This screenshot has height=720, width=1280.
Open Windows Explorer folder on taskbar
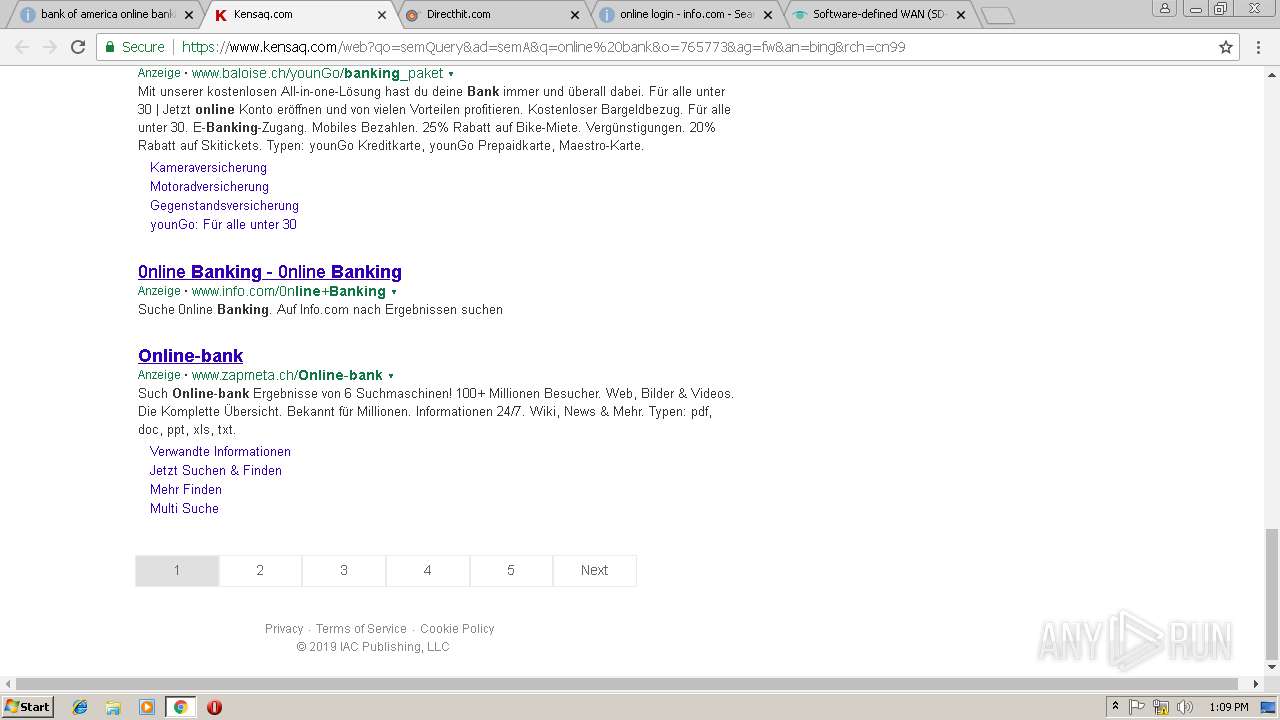pos(113,707)
